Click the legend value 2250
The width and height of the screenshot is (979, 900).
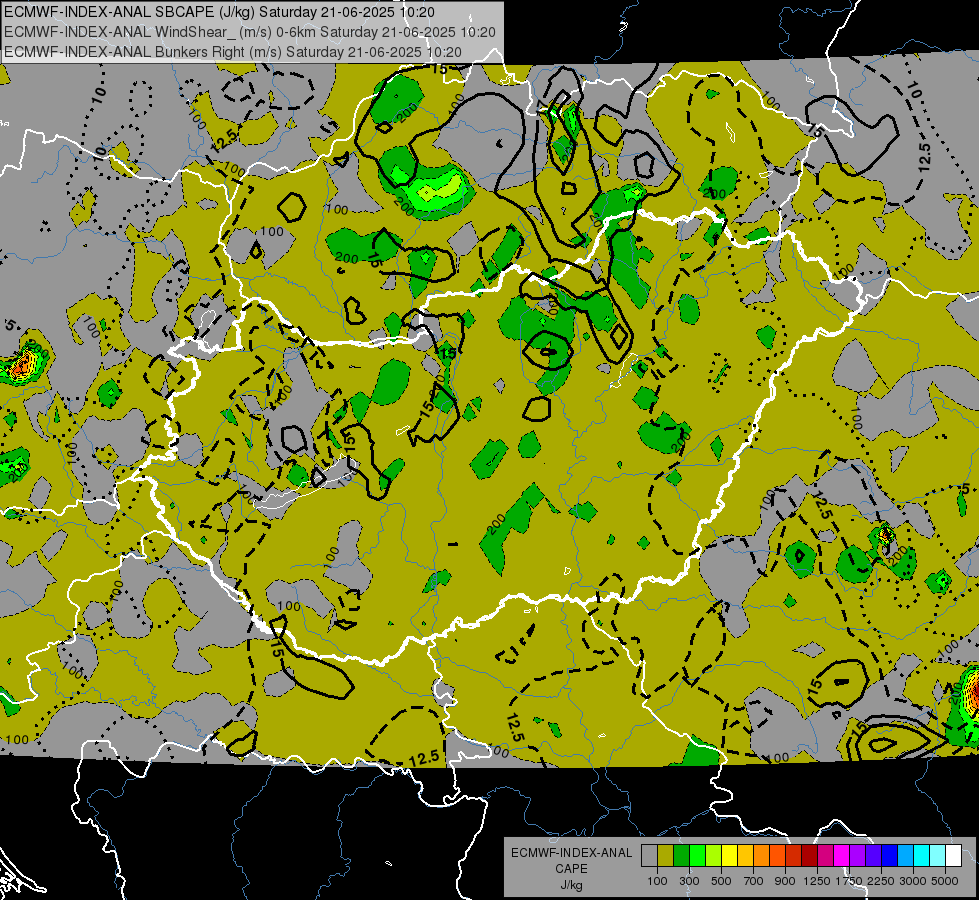coord(881,881)
